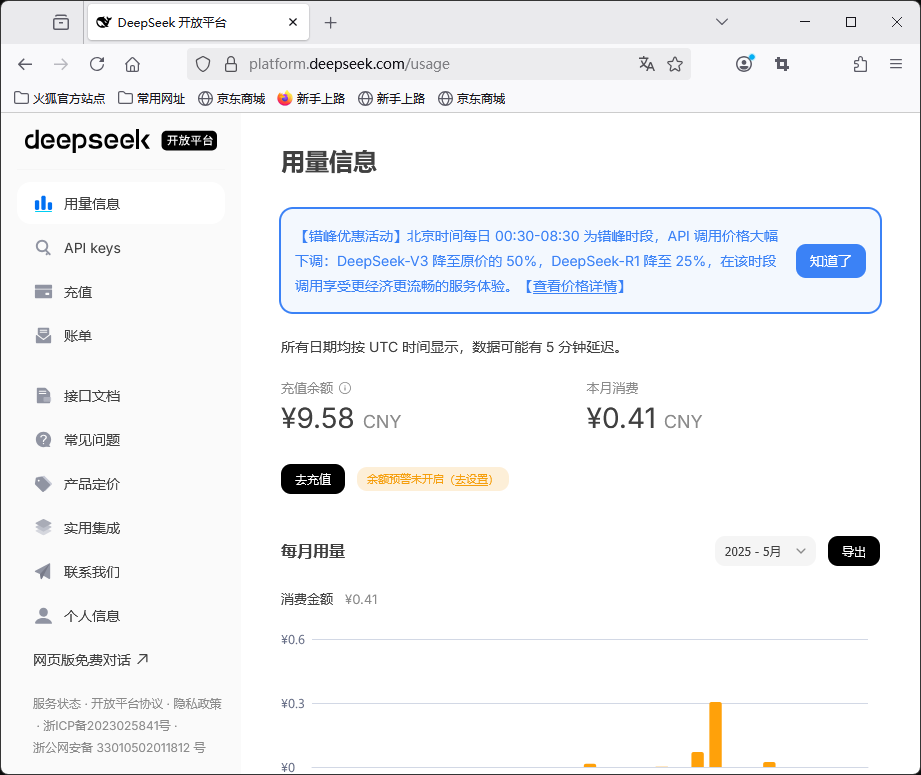Click the bar chart icon beside 用量信息
The width and height of the screenshot is (921, 775).
pyautogui.click(x=43, y=203)
